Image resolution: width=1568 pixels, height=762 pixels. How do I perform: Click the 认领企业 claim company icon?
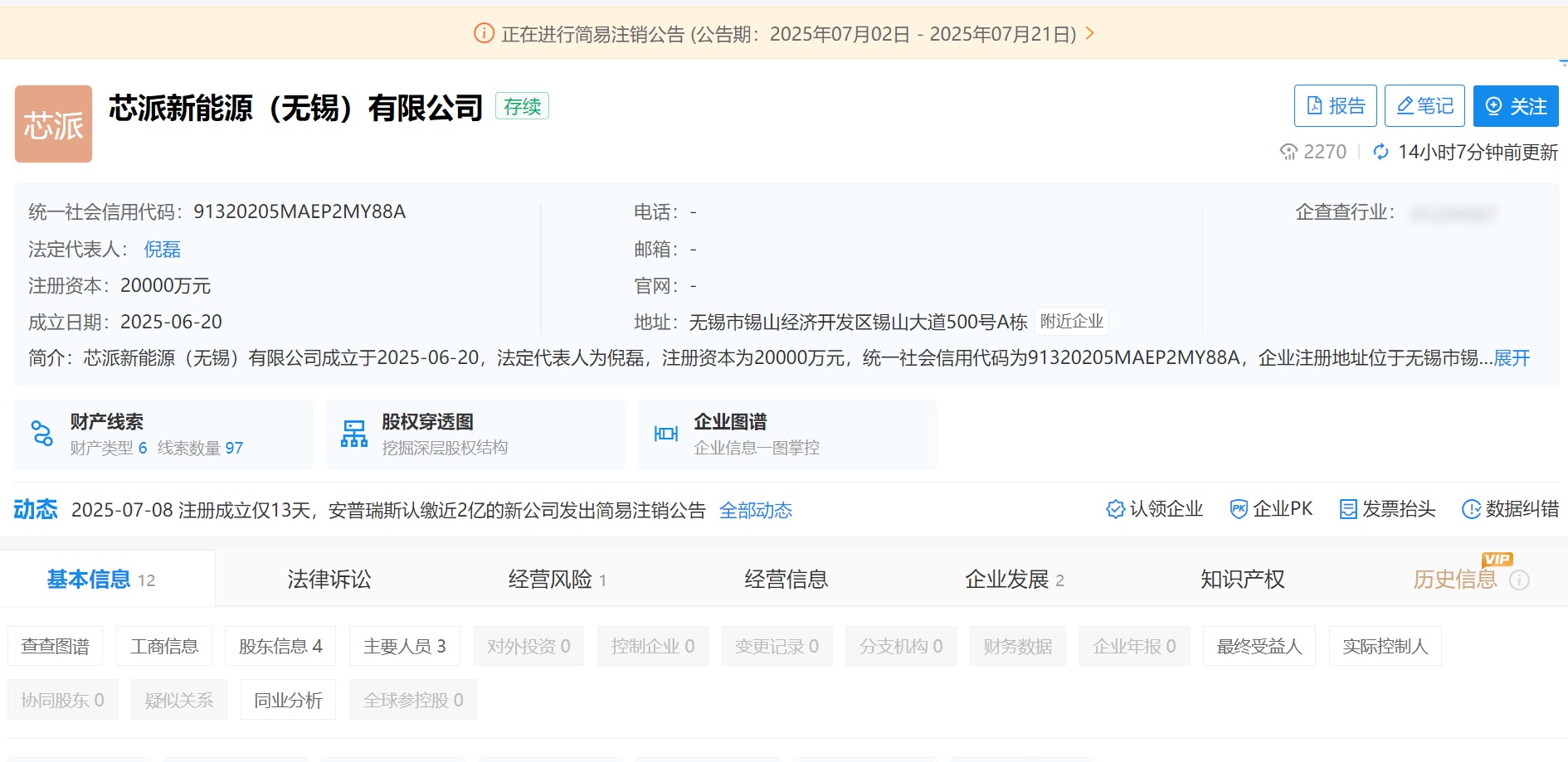pyautogui.click(x=1115, y=509)
